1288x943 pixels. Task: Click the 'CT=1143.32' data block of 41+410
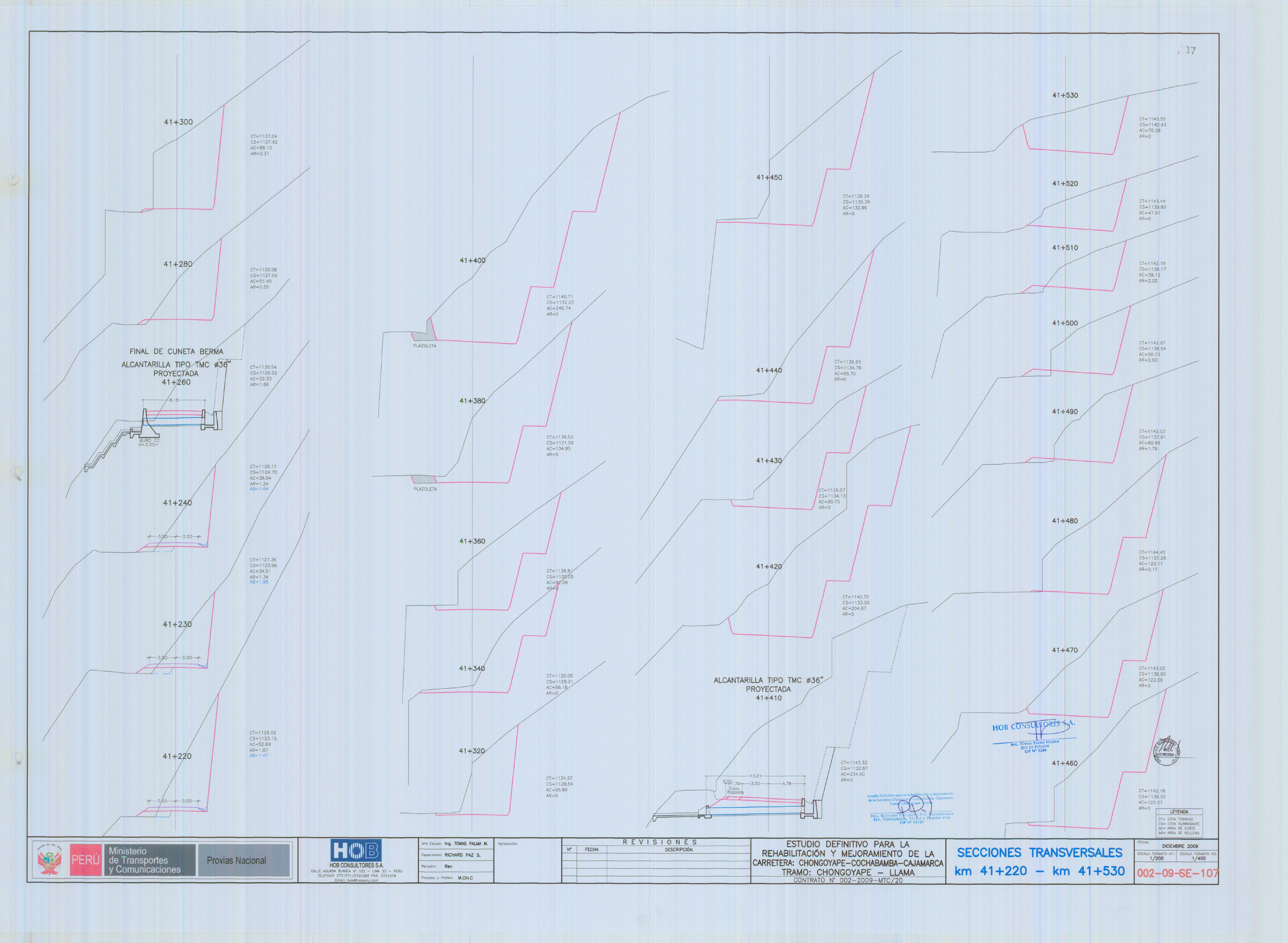(x=854, y=771)
